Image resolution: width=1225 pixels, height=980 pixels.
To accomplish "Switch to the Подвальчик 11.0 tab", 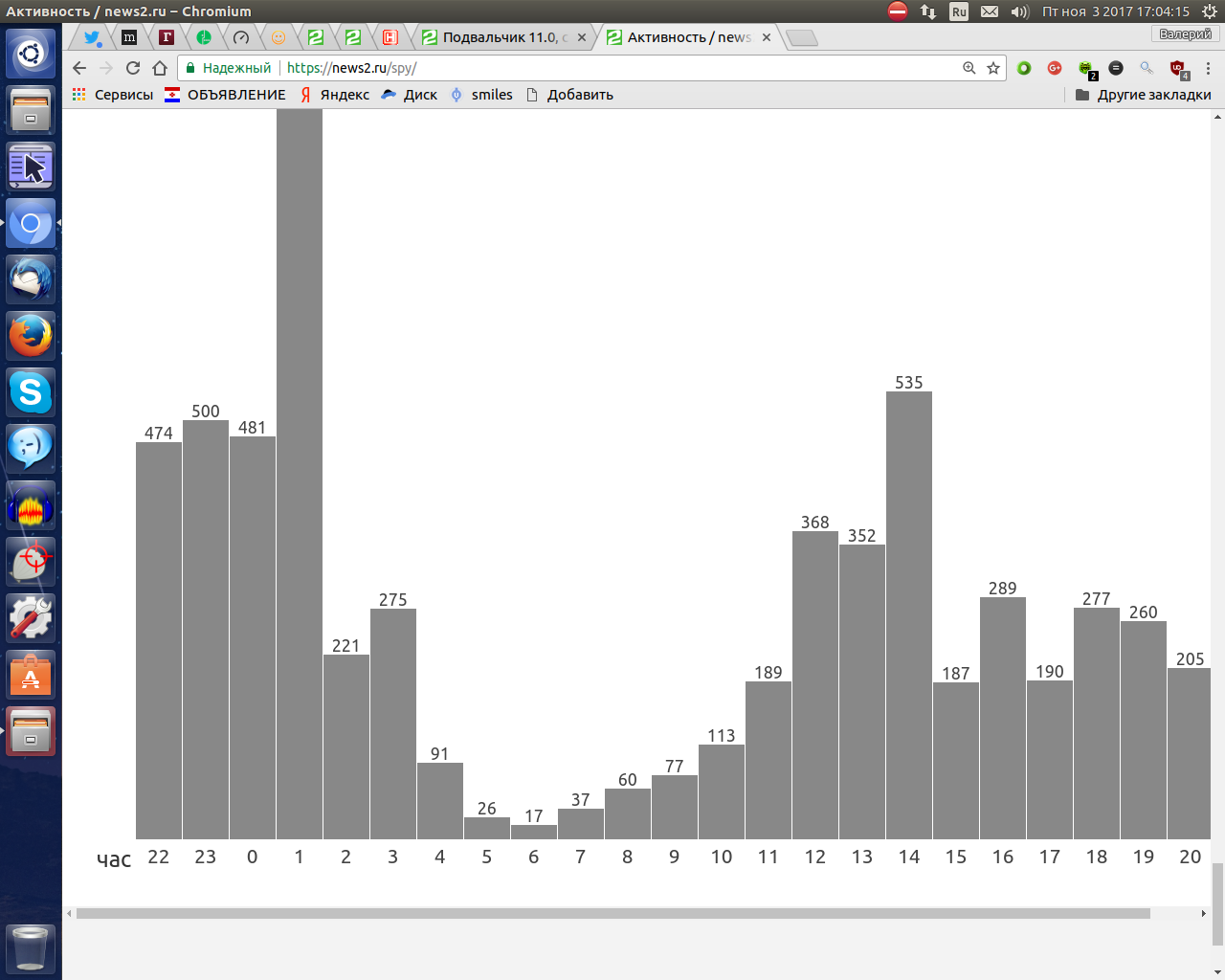I will [x=496, y=37].
